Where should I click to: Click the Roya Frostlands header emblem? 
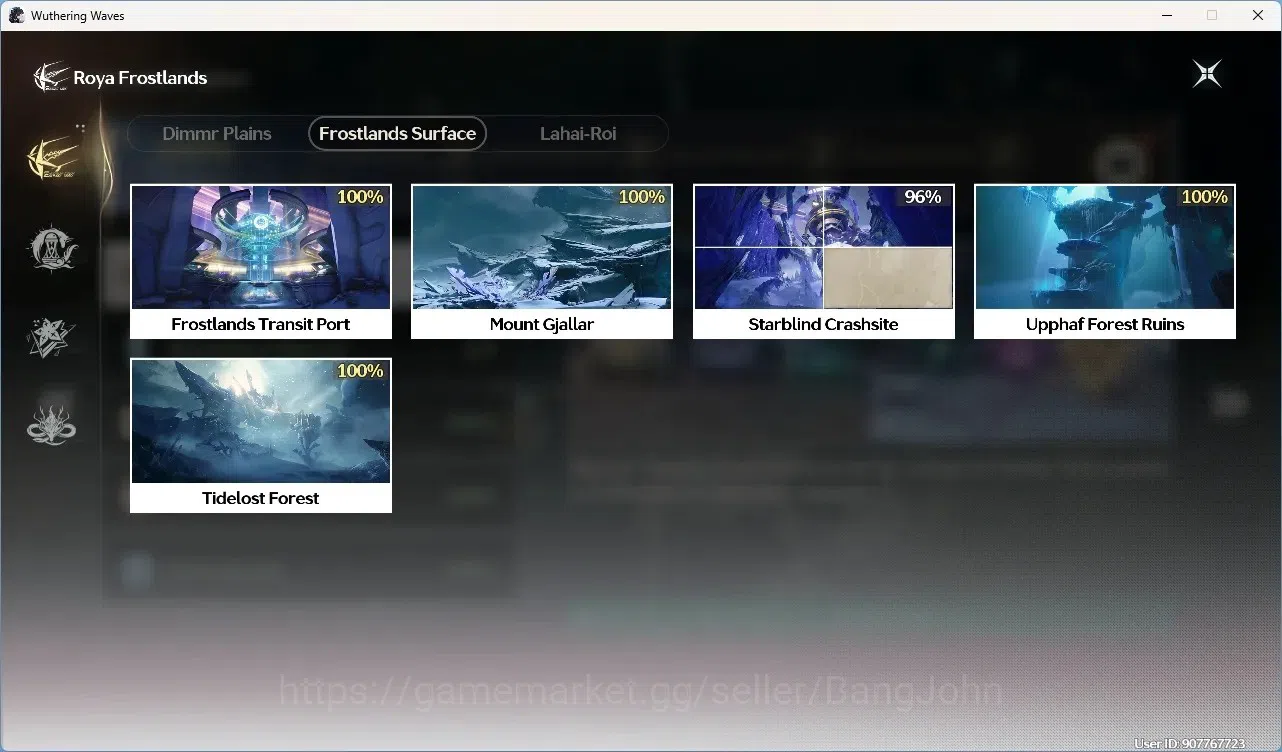coord(50,77)
